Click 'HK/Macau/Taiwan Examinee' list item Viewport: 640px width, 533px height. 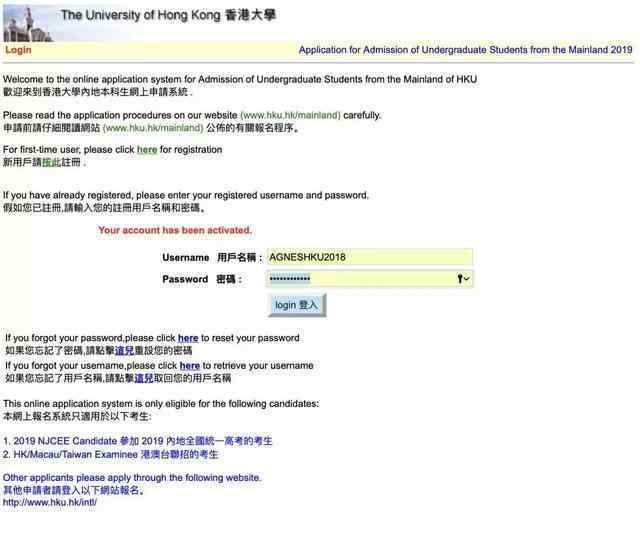111,455
